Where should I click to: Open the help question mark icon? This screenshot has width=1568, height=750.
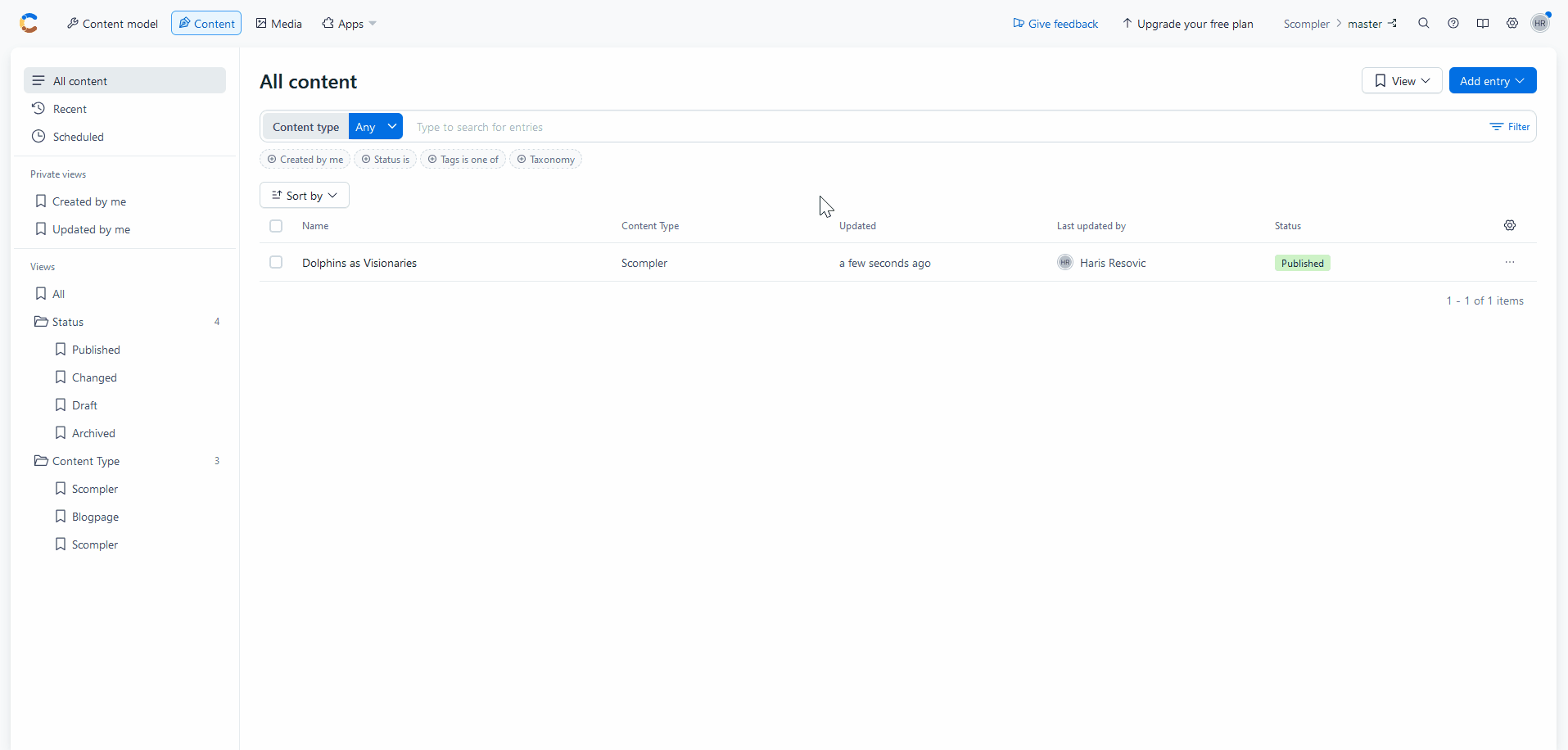(1453, 24)
